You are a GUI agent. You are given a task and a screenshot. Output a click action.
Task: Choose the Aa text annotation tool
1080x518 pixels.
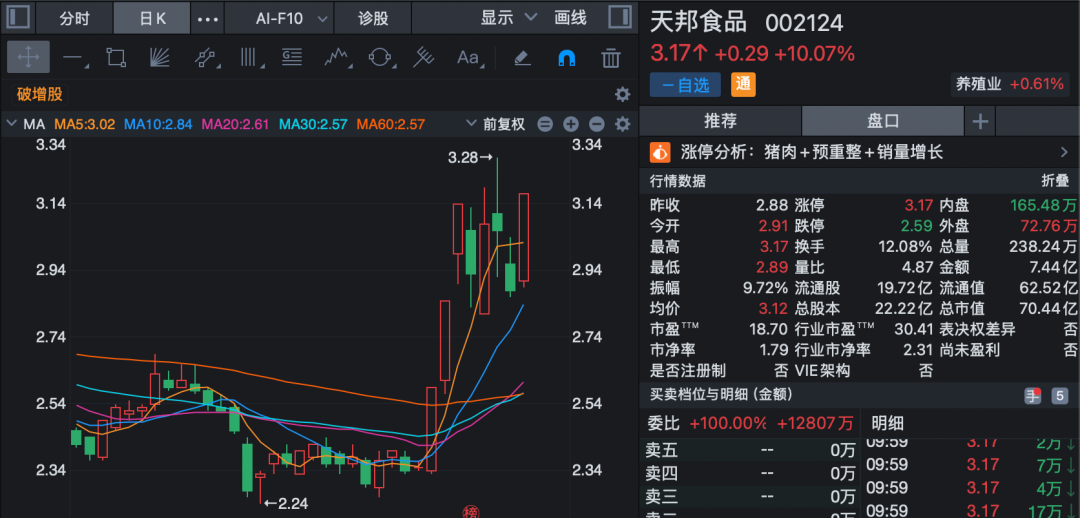pos(467,57)
